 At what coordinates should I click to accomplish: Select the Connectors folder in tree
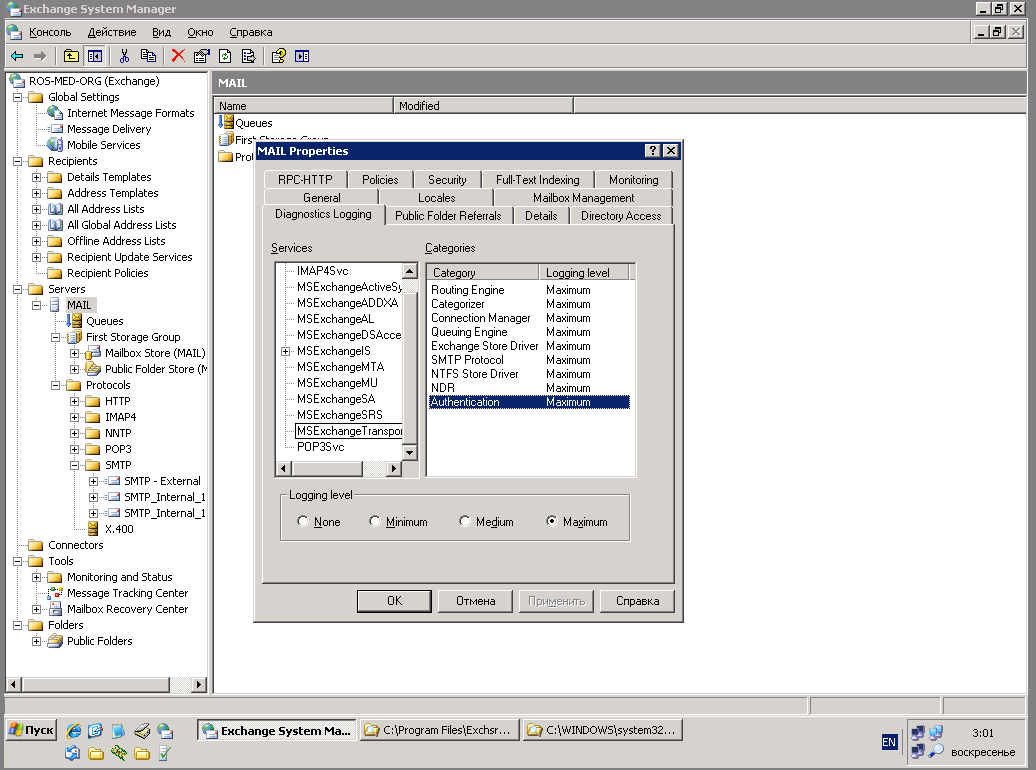[x=75, y=545]
